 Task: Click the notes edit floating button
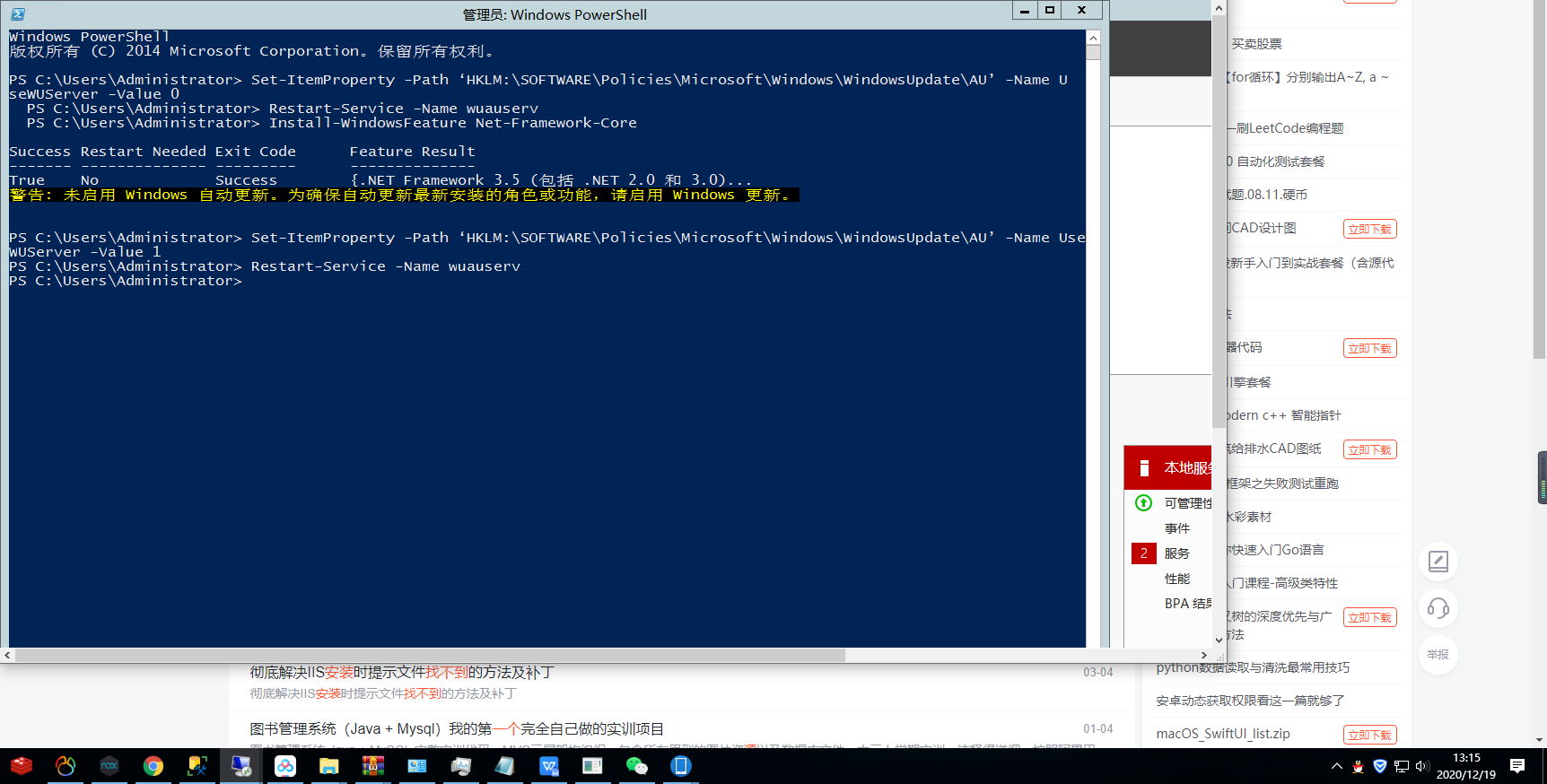[x=1438, y=562]
